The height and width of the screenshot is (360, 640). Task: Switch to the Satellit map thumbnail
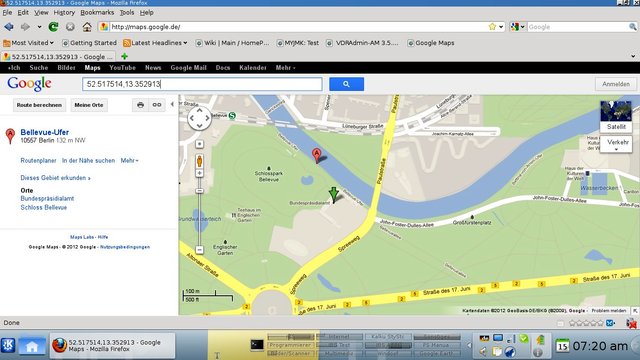(x=616, y=116)
